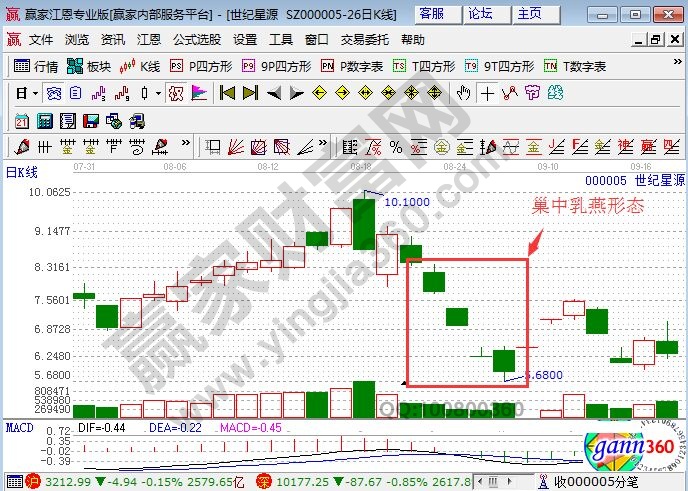Open the 公式选股 menu
Screen dimensions: 688x491
(196, 40)
